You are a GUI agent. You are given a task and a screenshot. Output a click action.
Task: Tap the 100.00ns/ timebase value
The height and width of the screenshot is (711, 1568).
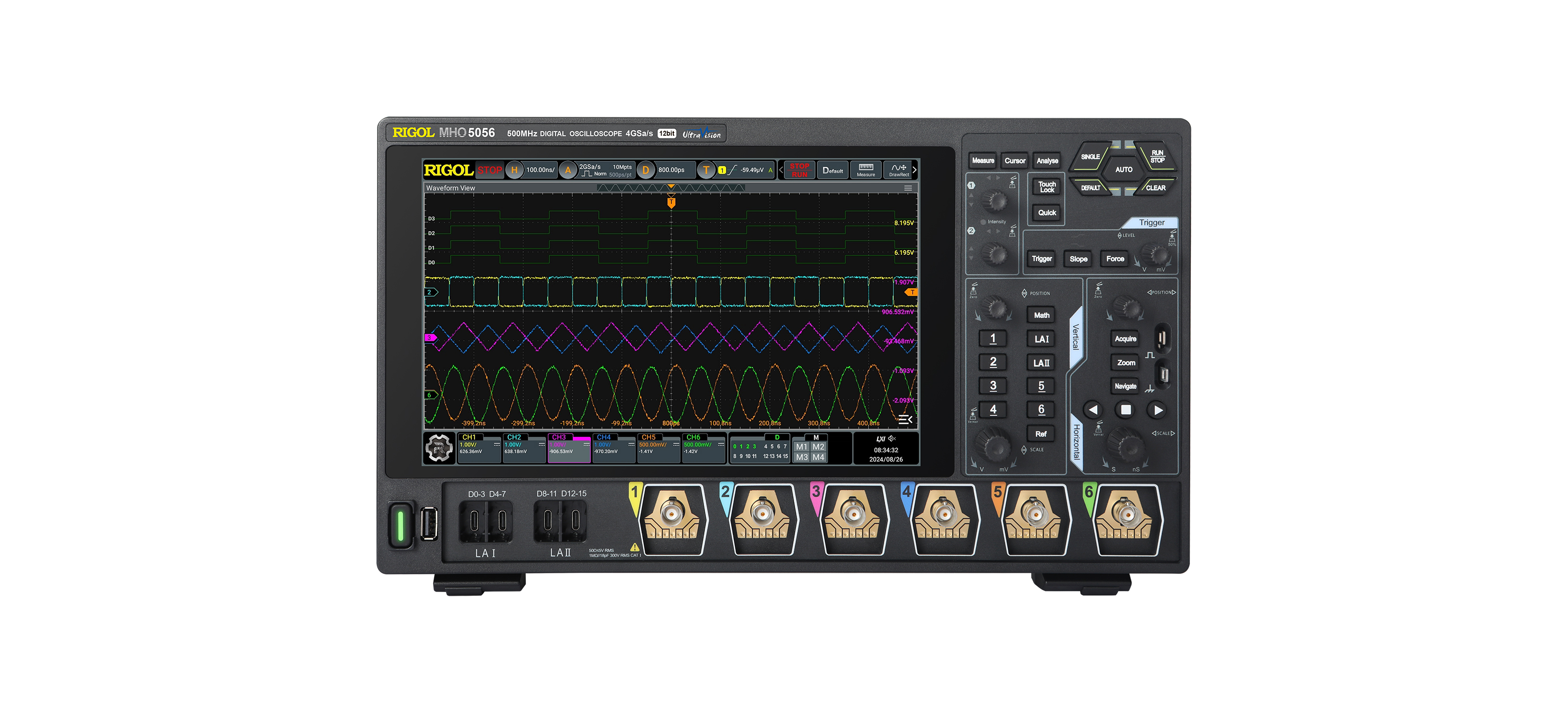tap(540, 171)
